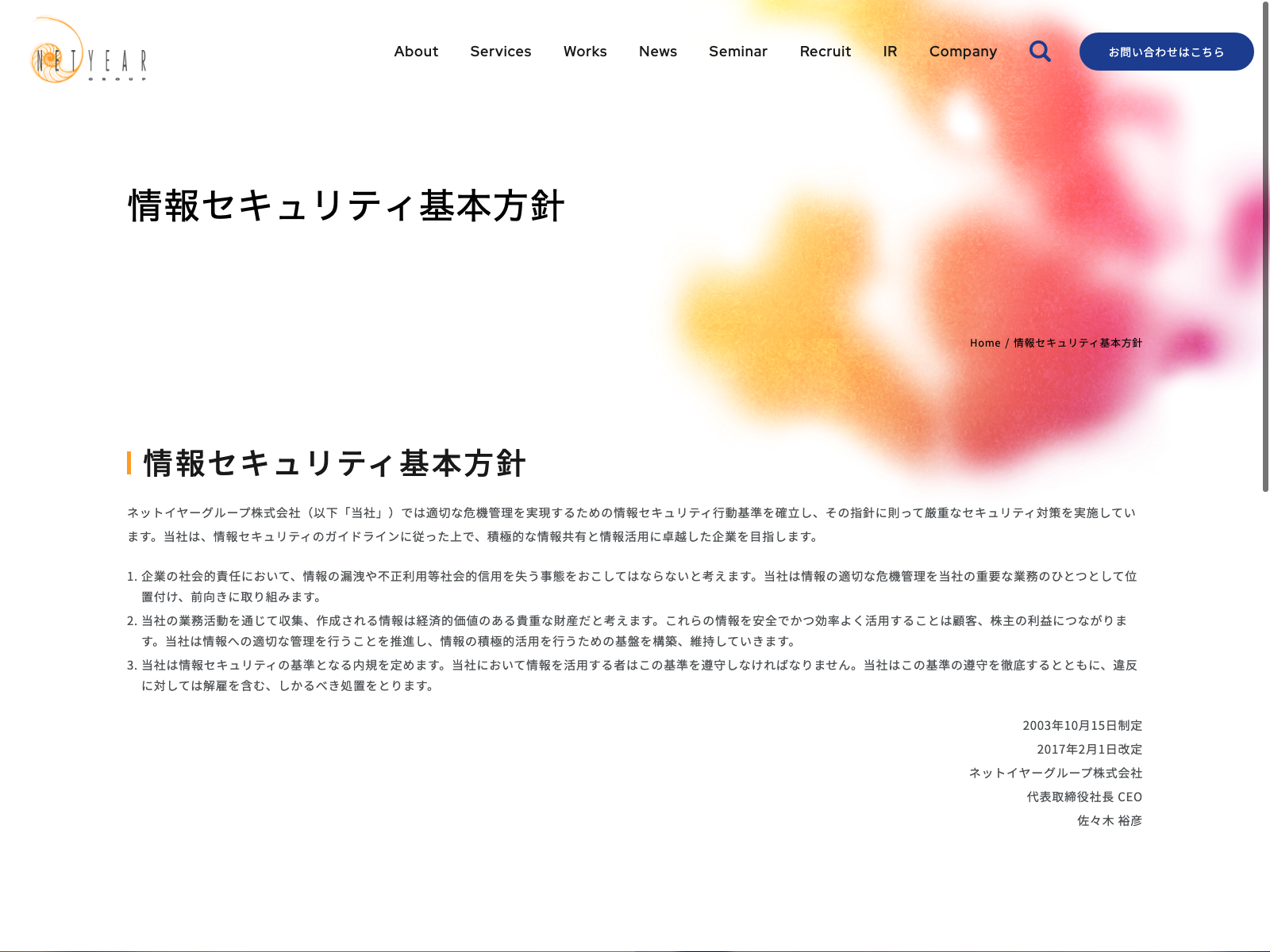Click the Home breadcrumb link
The height and width of the screenshot is (952, 1270).
[x=985, y=343]
